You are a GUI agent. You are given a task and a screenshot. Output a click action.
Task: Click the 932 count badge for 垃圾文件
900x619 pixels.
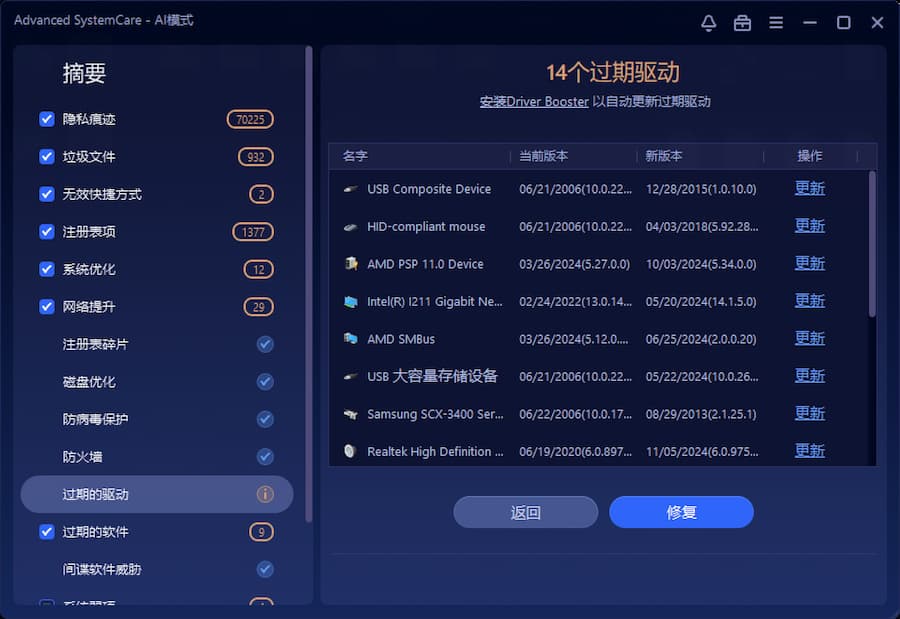click(255, 157)
